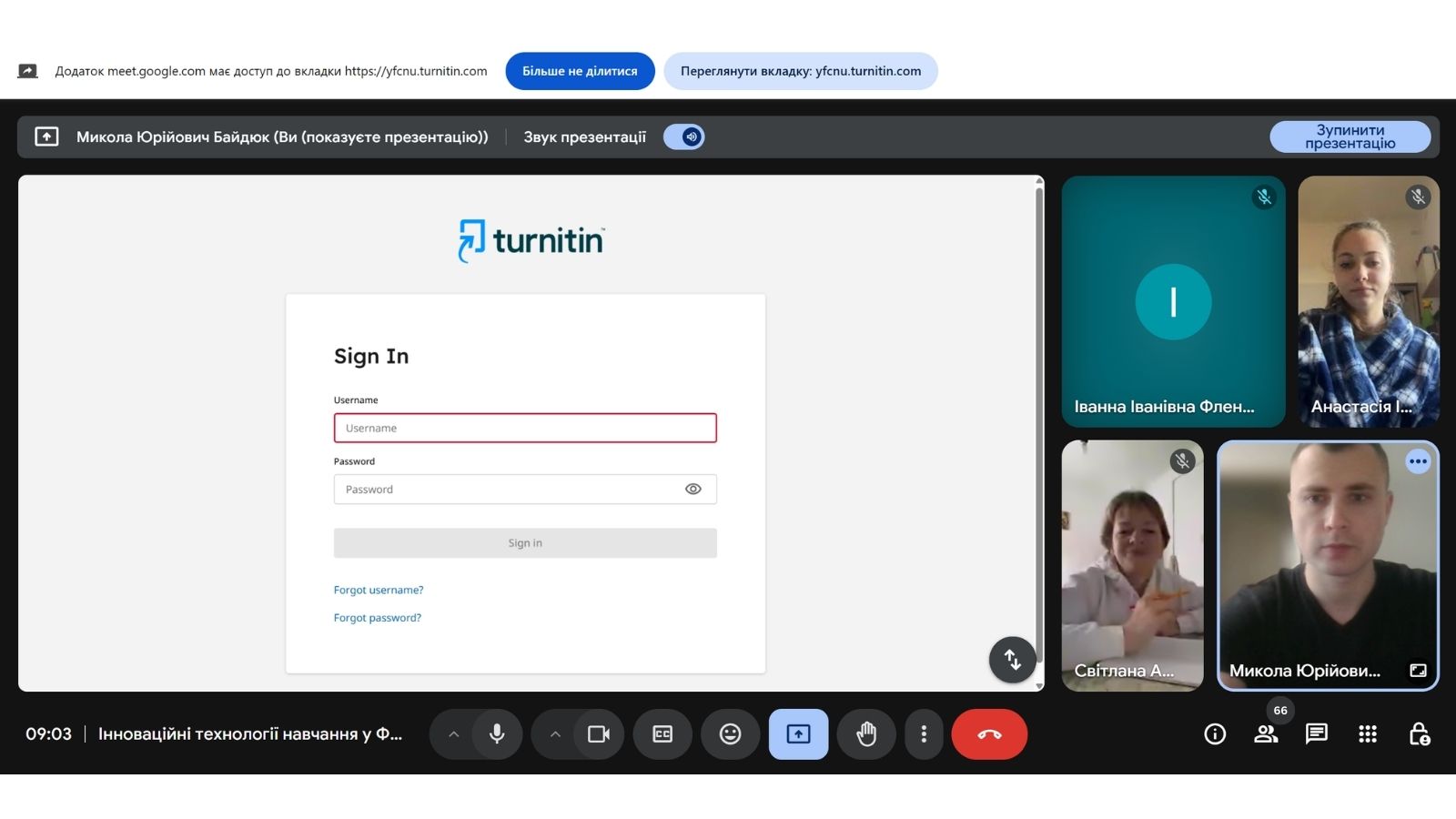Open meeting details info icon
1456x819 pixels.
click(x=1215, y=734)
